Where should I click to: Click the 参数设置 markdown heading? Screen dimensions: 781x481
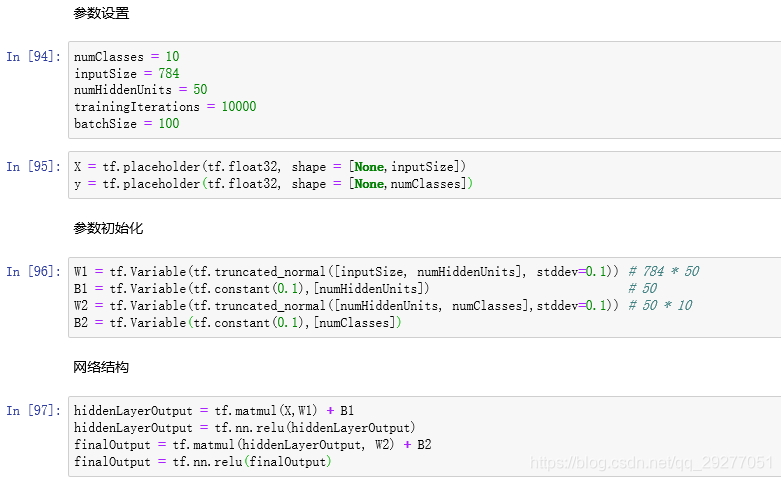[101, 13]
